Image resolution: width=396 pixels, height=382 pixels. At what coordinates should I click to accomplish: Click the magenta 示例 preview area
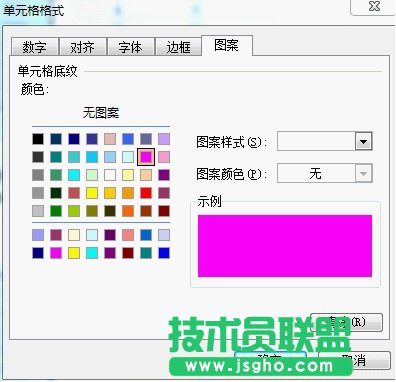click(x=285, y=246)
